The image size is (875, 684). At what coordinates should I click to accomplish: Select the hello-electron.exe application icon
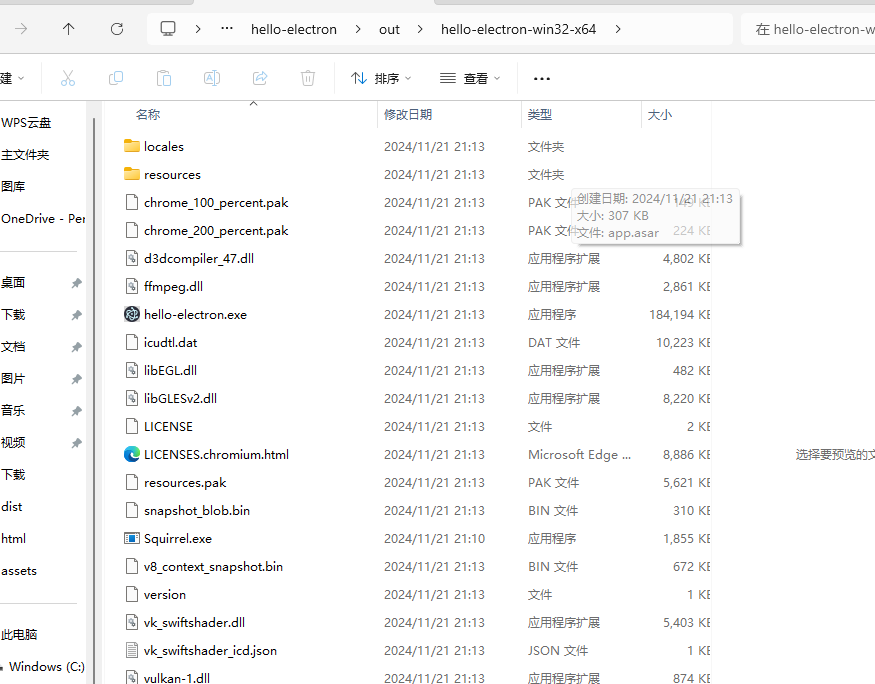point(132,314)
